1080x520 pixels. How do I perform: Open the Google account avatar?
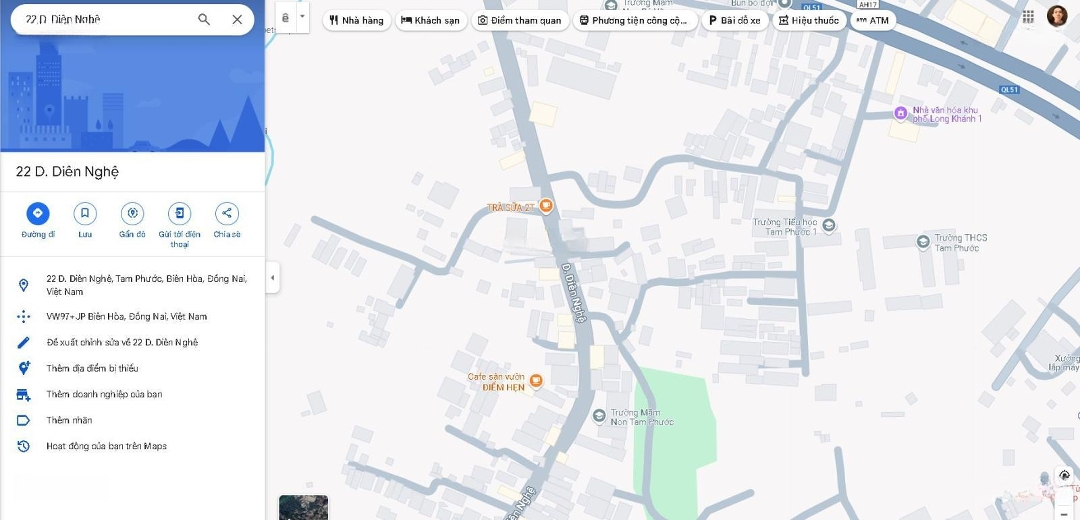click(1057, 16)
